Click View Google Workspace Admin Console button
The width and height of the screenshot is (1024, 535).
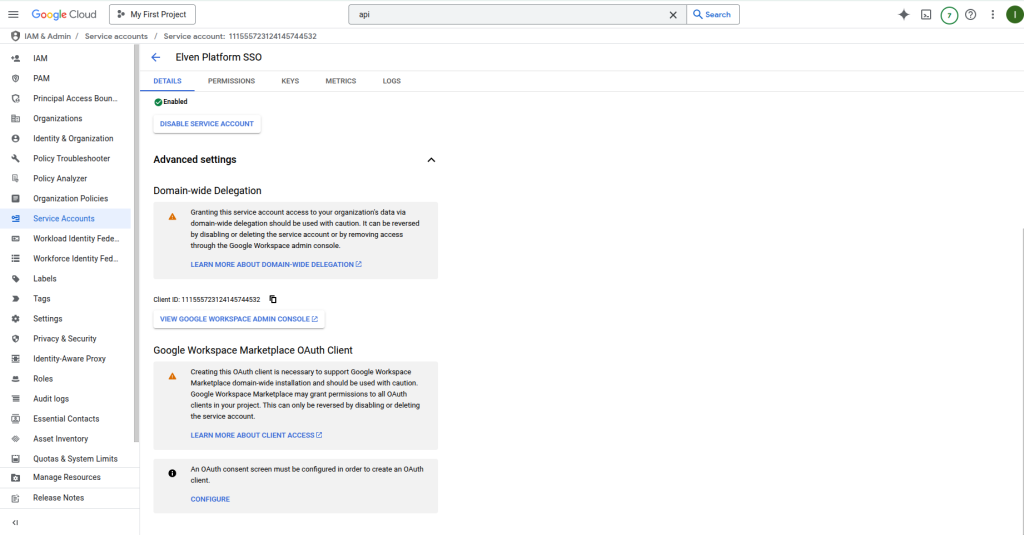coord(239,319)
